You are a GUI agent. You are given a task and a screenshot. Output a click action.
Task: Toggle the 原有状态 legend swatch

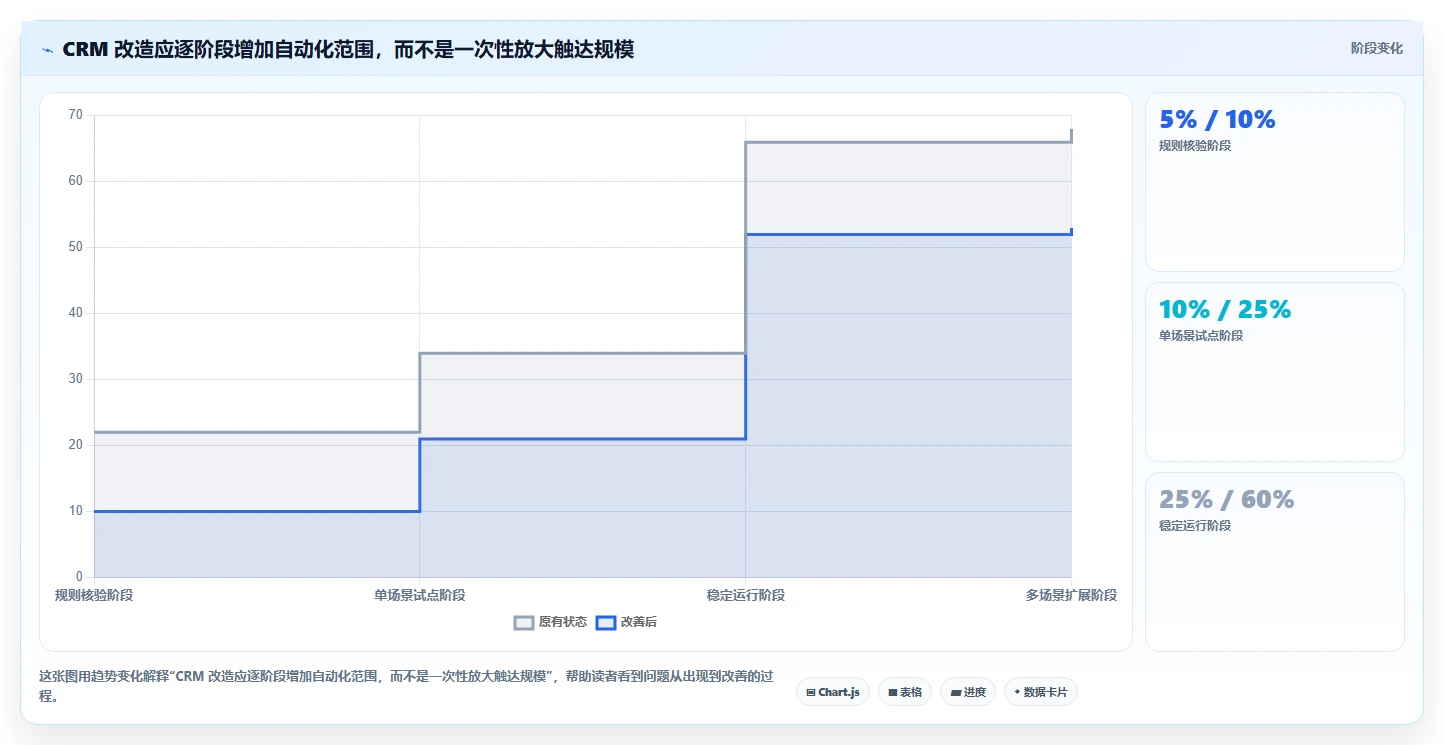(x=524, y=622)
